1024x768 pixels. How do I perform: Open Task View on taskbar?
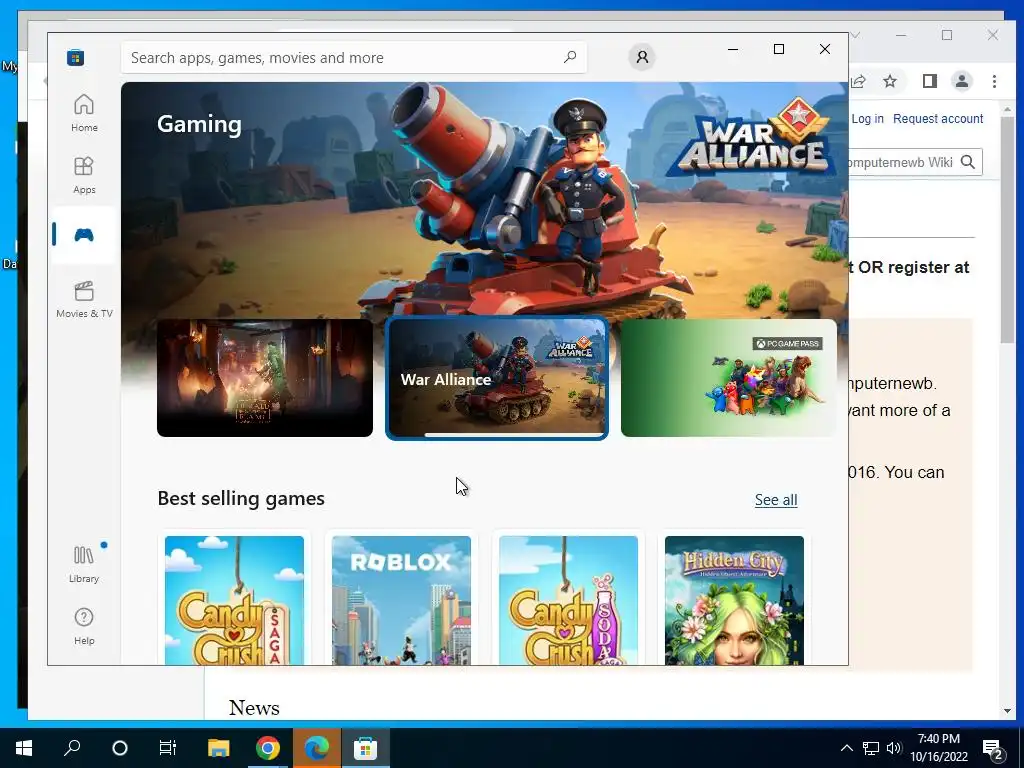168,748
